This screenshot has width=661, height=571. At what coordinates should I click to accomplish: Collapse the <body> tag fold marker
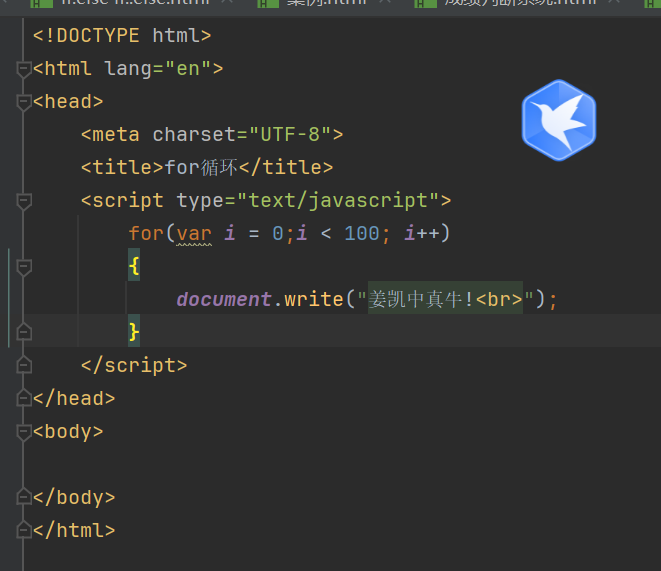point(24,432)
